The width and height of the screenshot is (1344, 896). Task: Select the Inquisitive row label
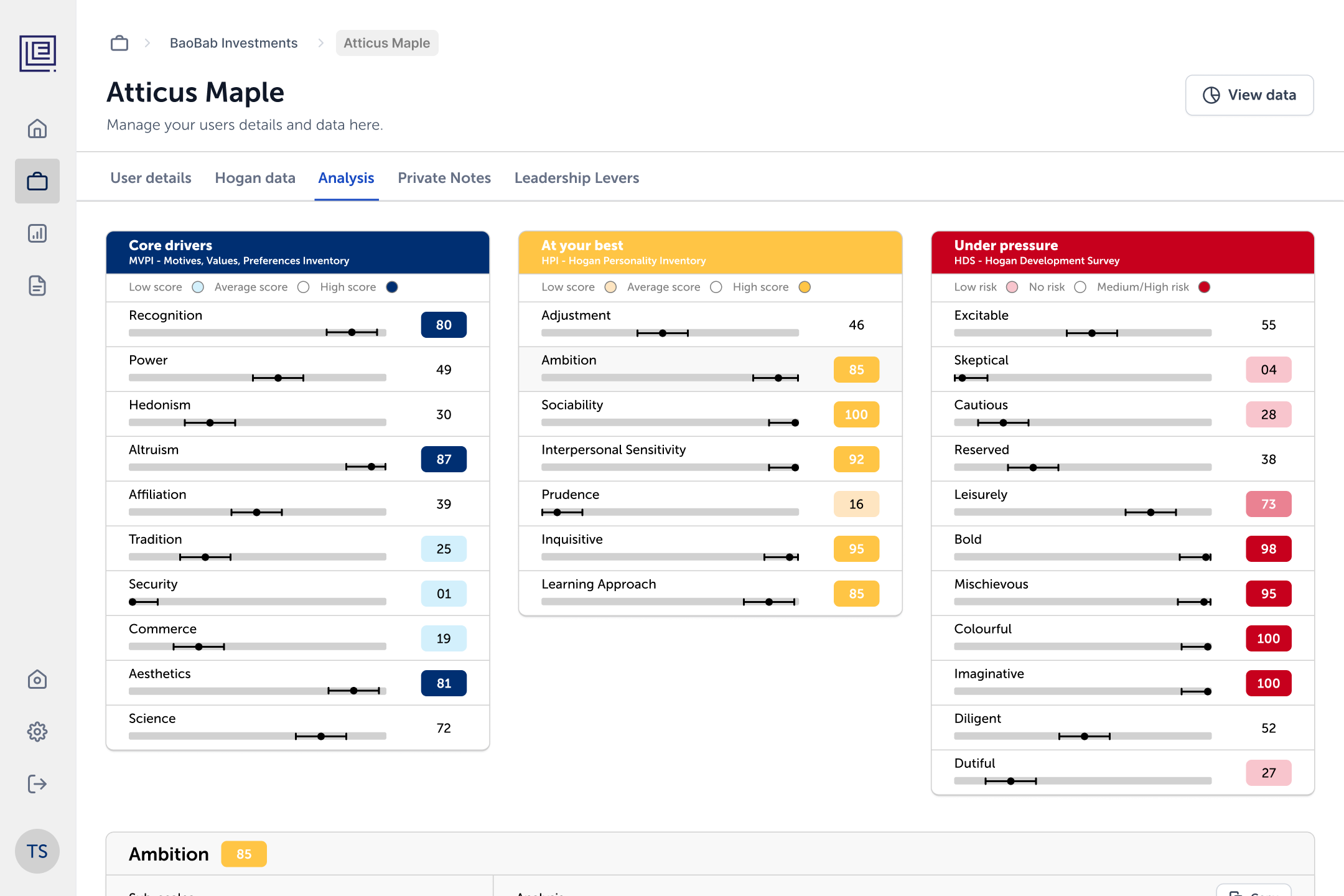[x=572, y=539]
